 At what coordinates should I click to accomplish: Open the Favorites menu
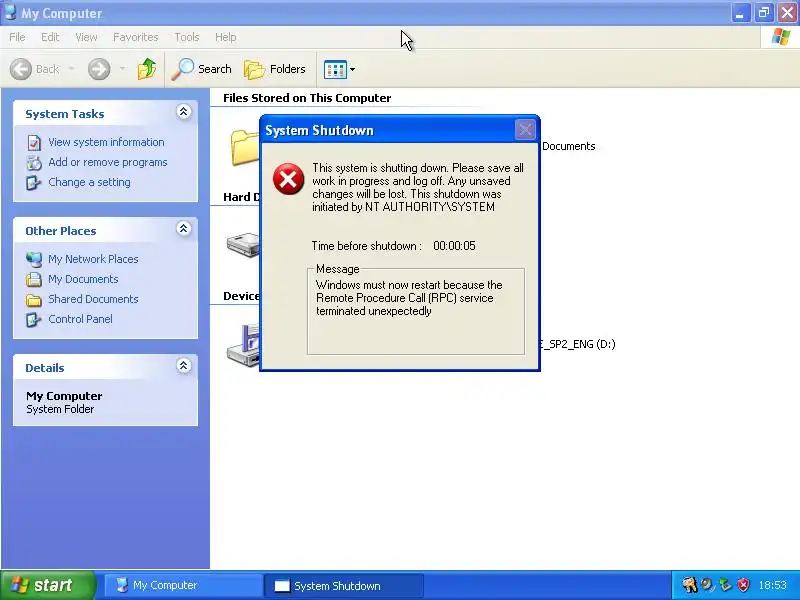[136, 37]
